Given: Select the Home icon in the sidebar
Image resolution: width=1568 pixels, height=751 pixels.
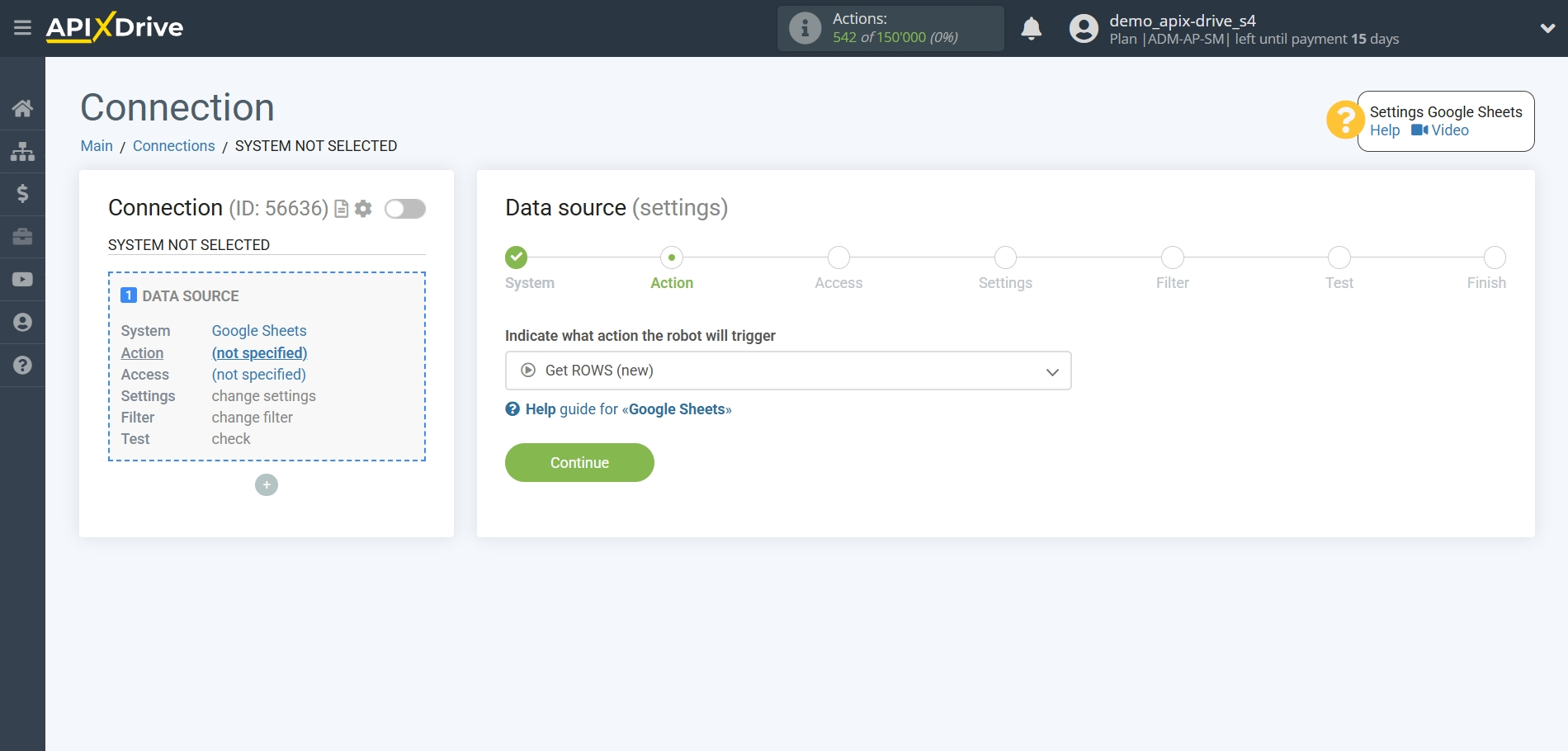Looking at the screenshot, I should (22, 108).
